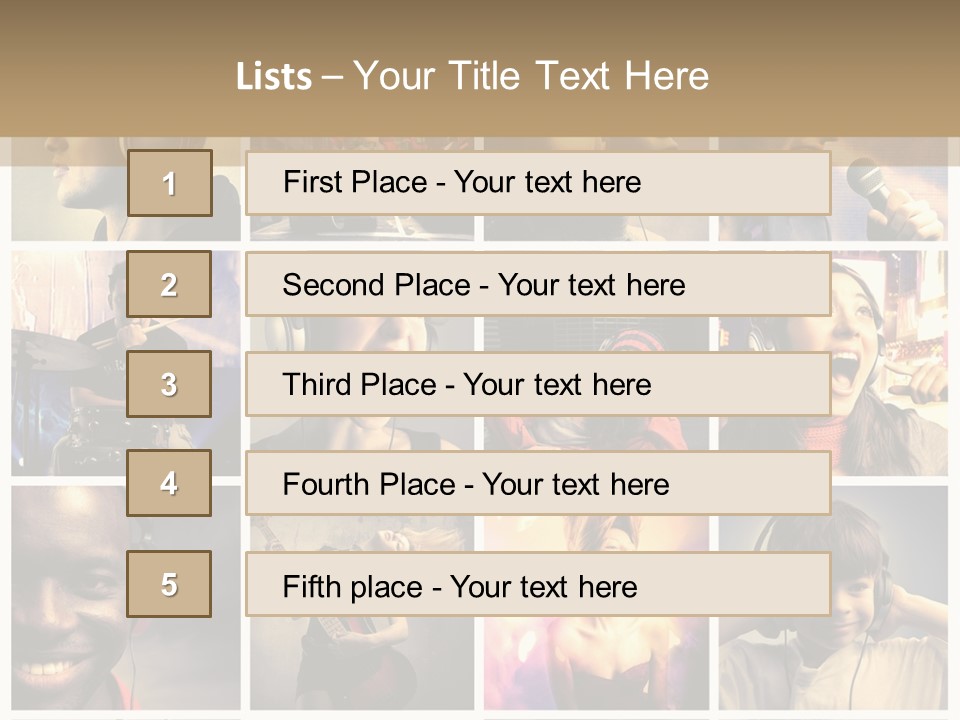Select the number 1 box
The width and height of the screenshot is (960, 720).
(x=169, y=183)
